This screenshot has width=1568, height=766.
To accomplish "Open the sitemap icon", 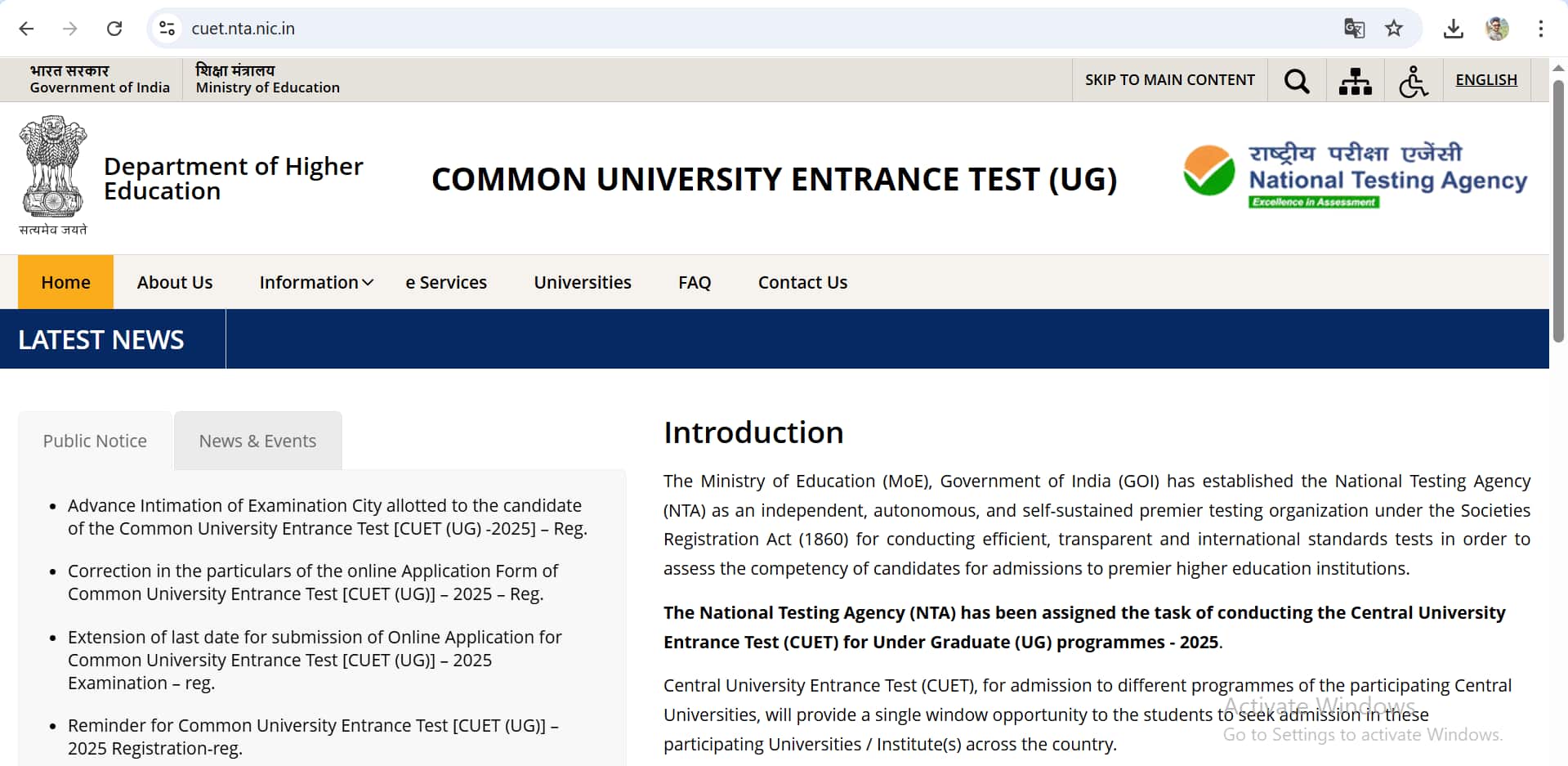I will [x=1355, y=80].
